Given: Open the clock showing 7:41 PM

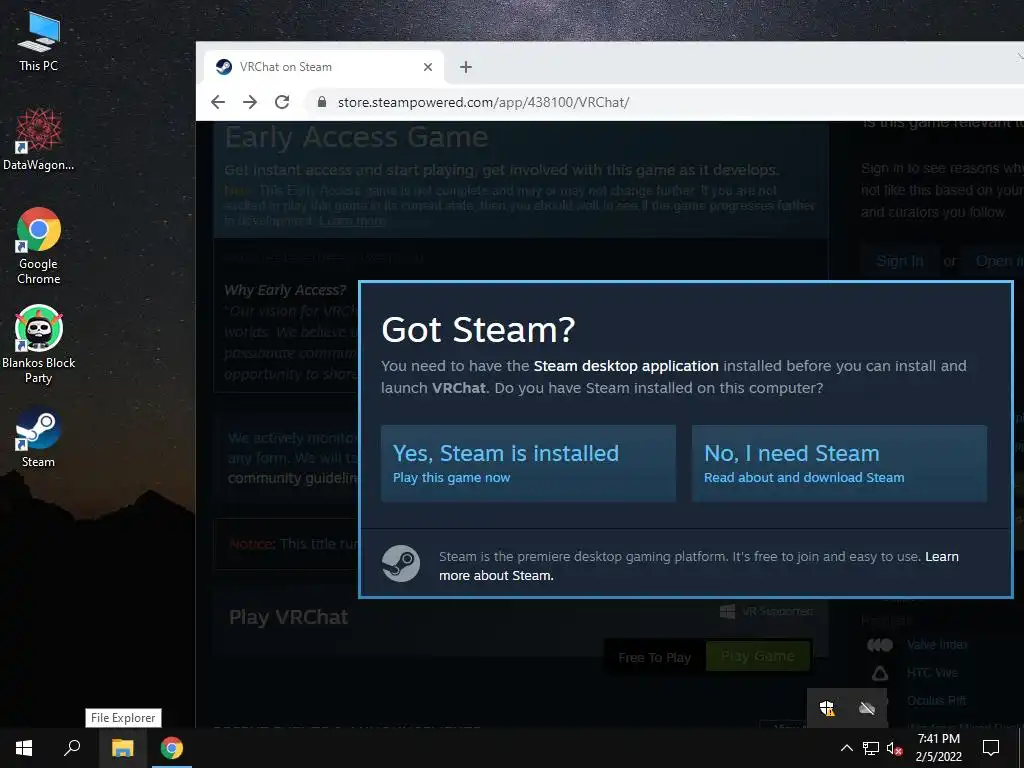Looking at the screenshot, I should pos(938,748).
